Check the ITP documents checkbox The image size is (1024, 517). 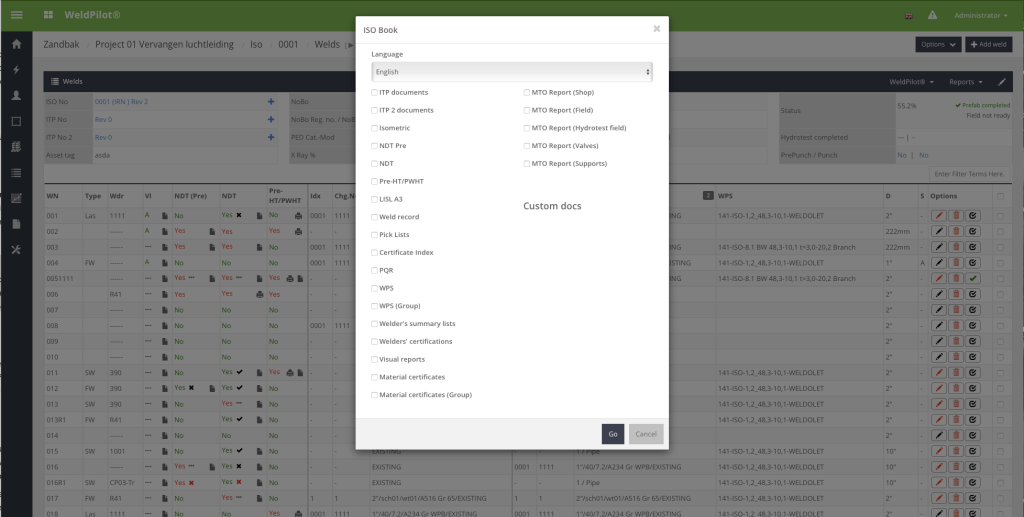click(x=375, y=93)
